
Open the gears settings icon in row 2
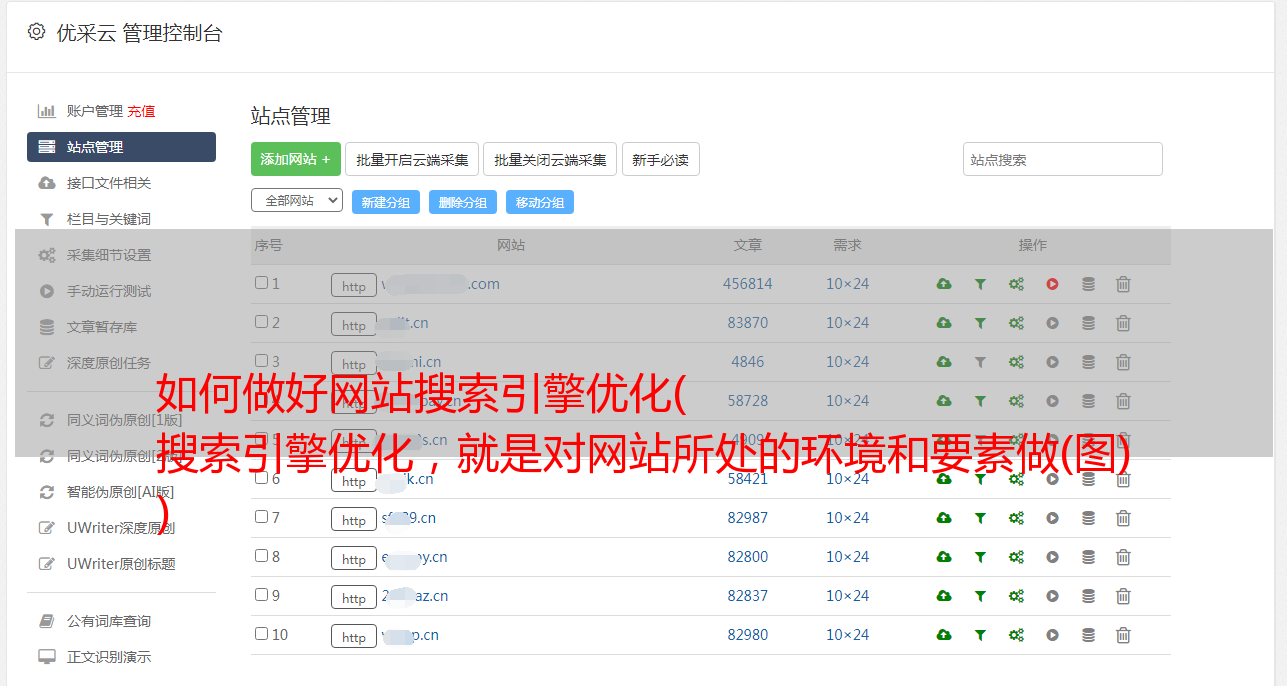coord(1016,323)
